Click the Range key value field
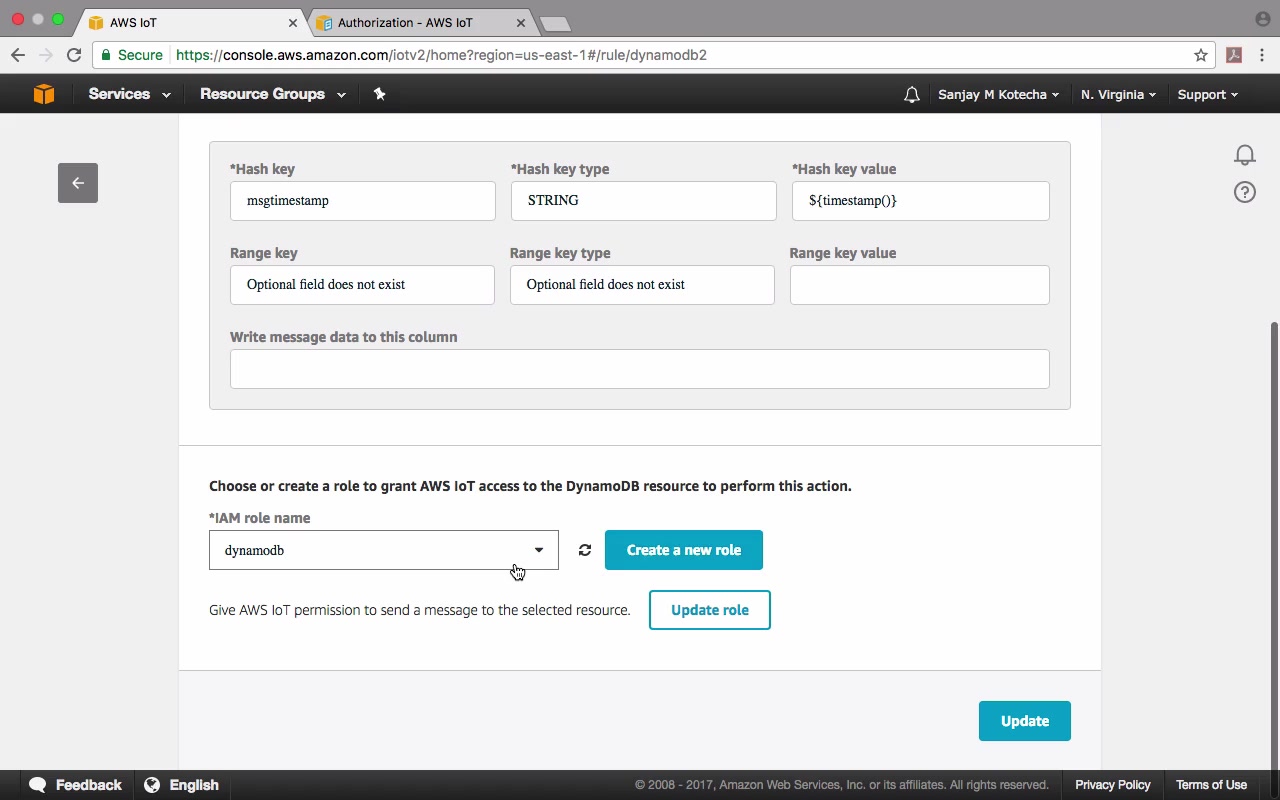1280x800 pixels. 920,285
